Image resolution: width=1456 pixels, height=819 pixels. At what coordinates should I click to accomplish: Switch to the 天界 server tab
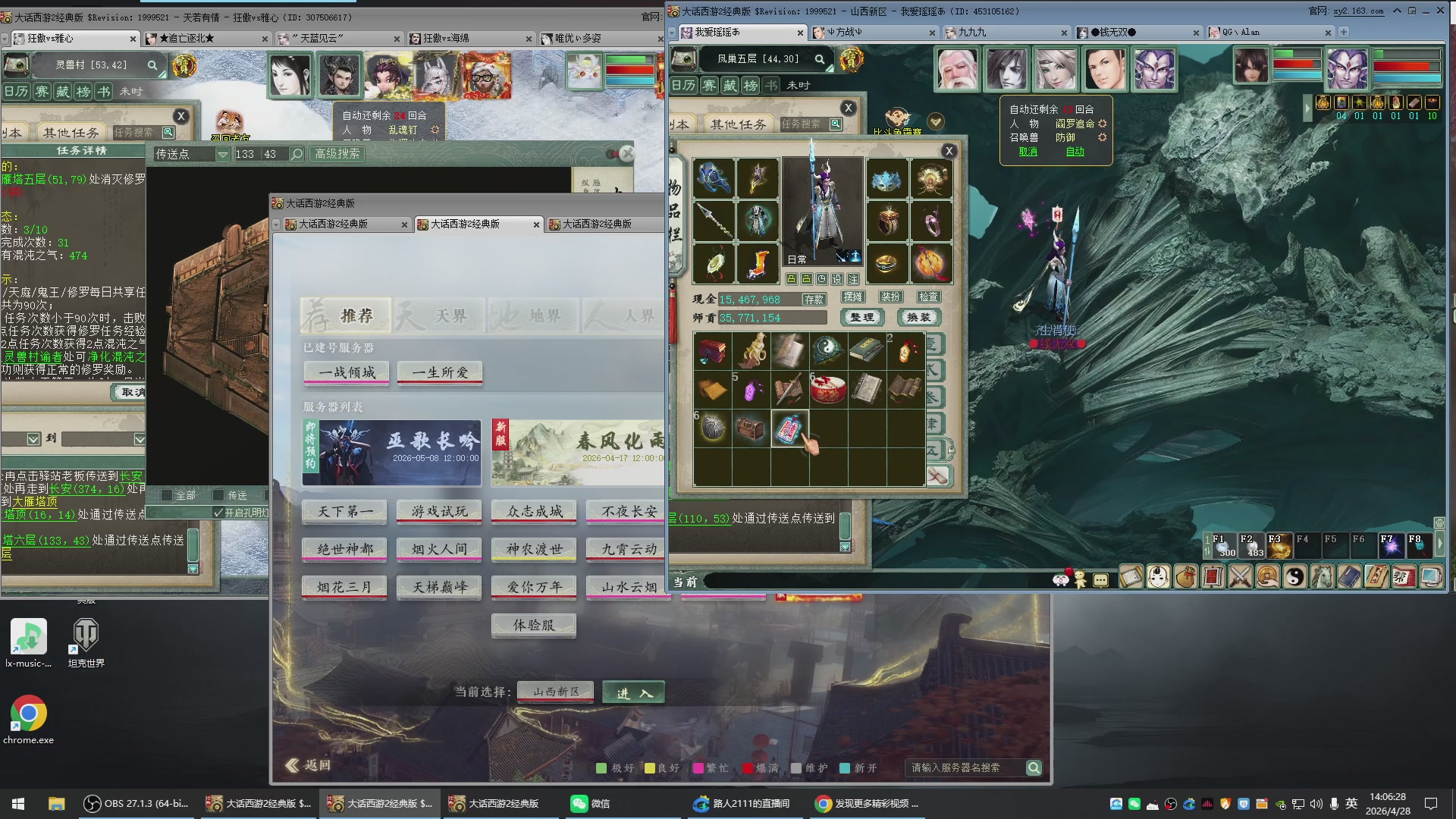tap(440, 315)
